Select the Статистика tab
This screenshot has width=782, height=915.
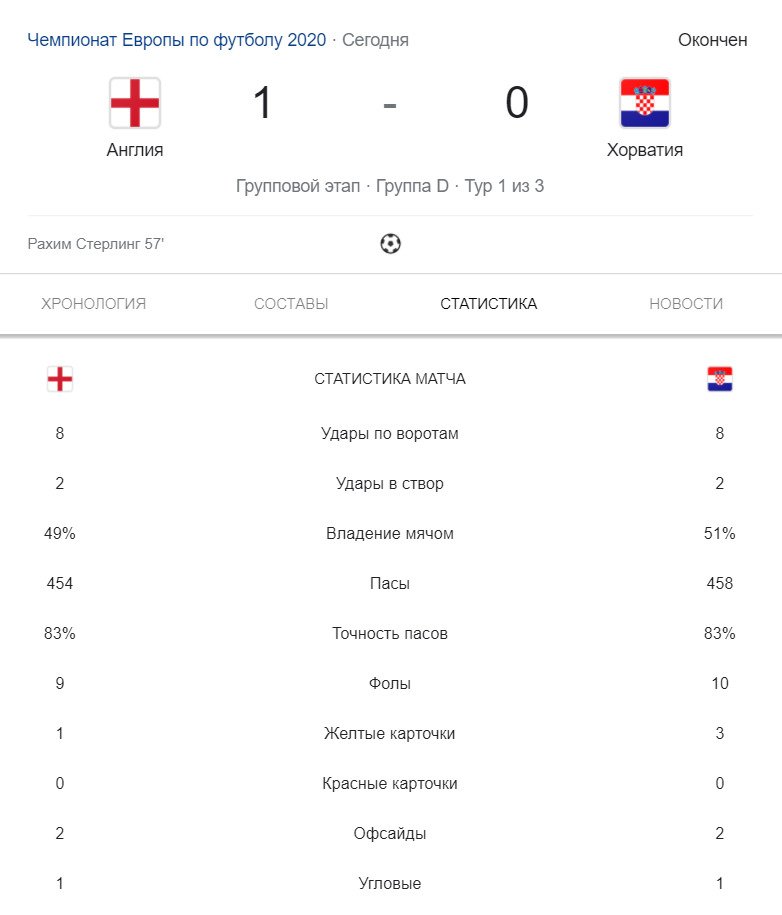click(488, 304)
